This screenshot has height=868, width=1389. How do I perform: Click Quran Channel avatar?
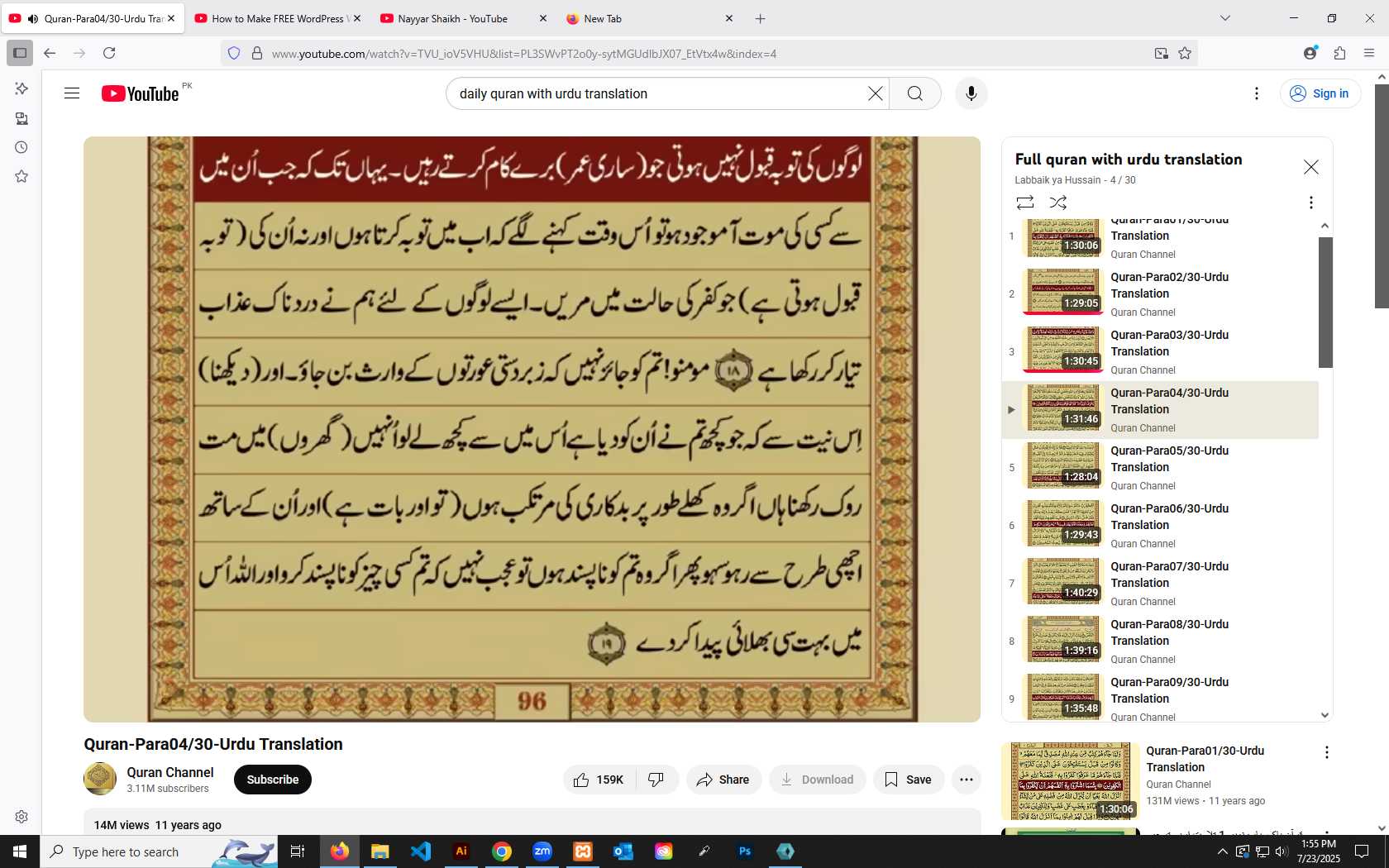pyautogui.click(x=100, y=779)
